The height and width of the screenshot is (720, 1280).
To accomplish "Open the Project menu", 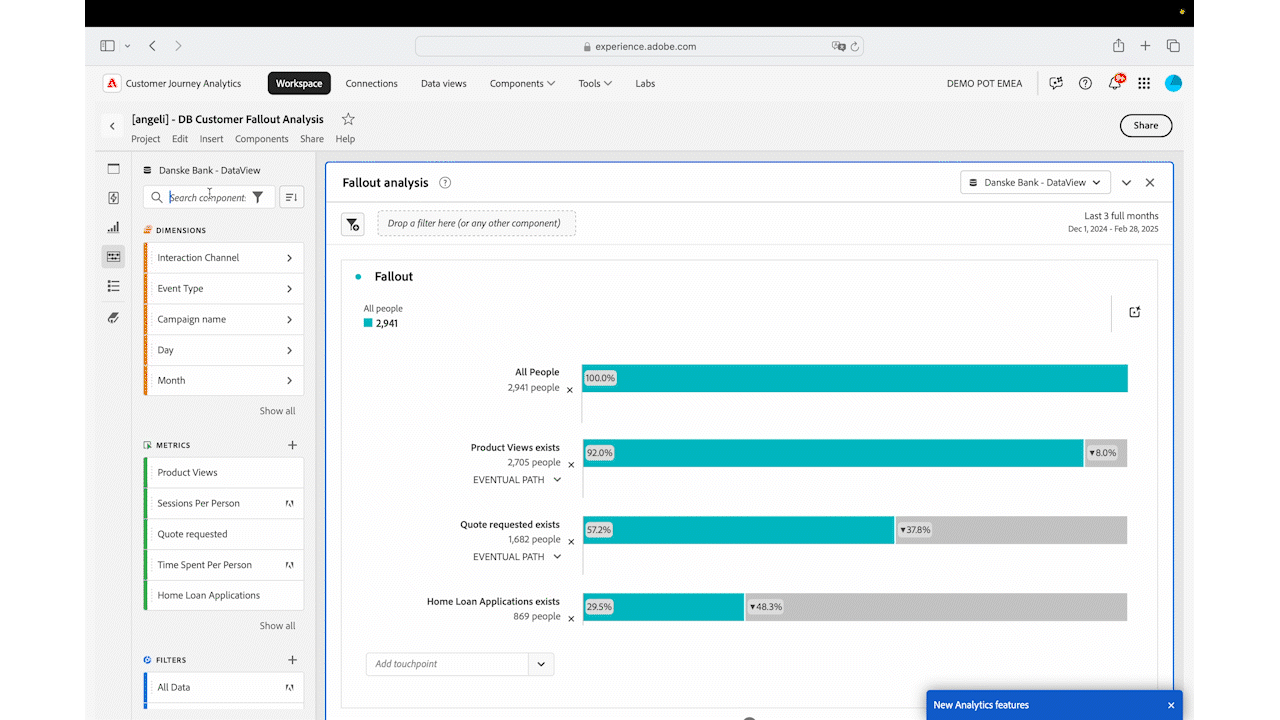I will tap(146, 139).
